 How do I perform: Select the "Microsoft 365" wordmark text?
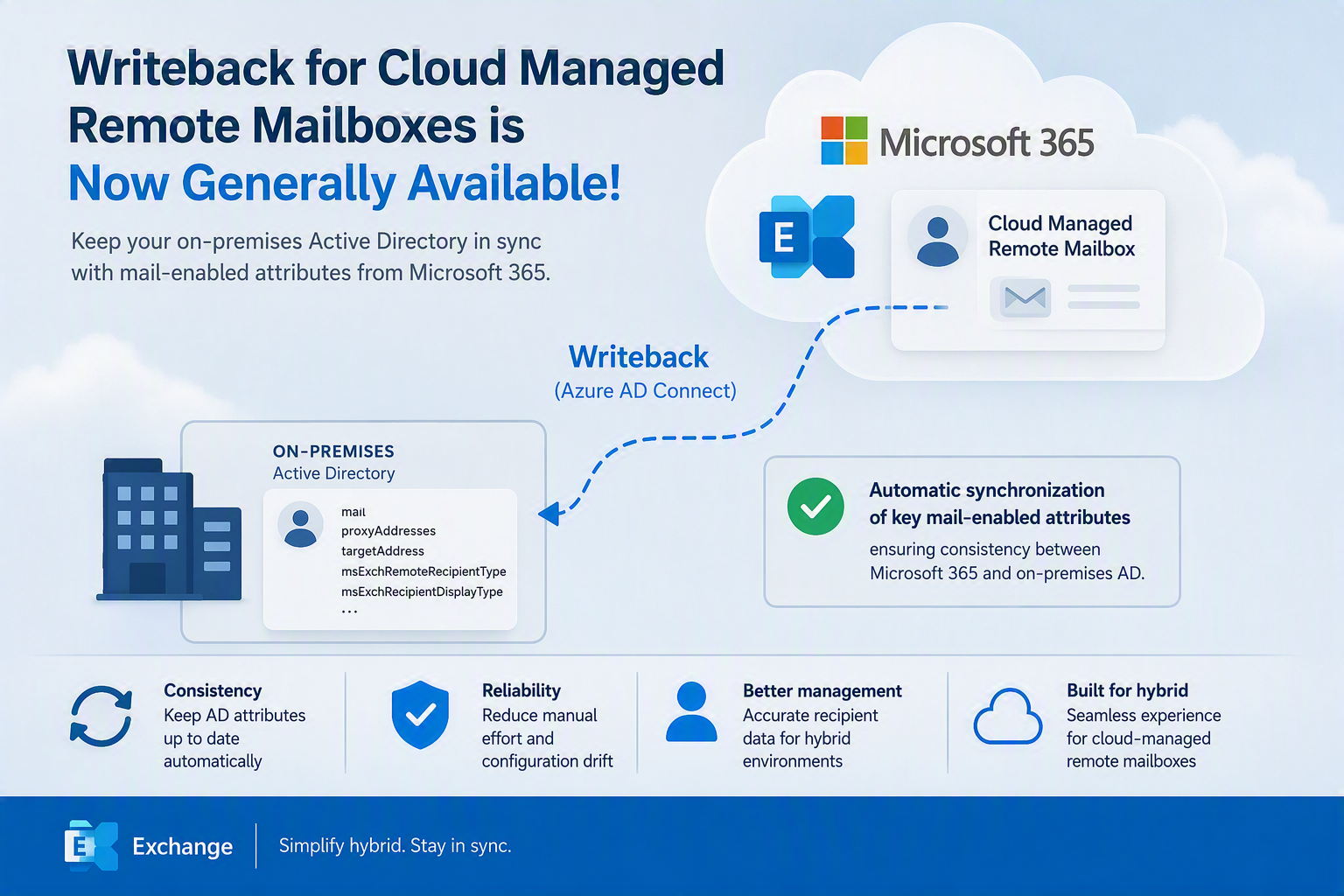pyautogui.click(x=986, y=143)
